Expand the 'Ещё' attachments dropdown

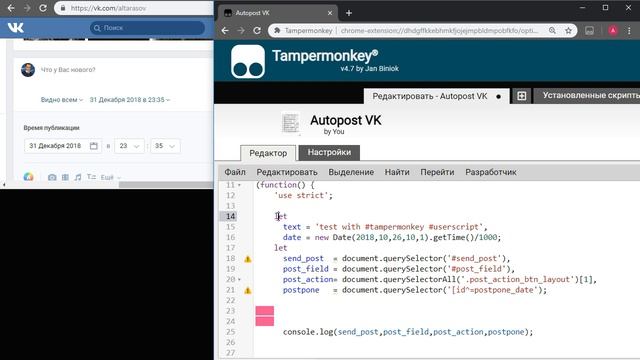point(111,177)
